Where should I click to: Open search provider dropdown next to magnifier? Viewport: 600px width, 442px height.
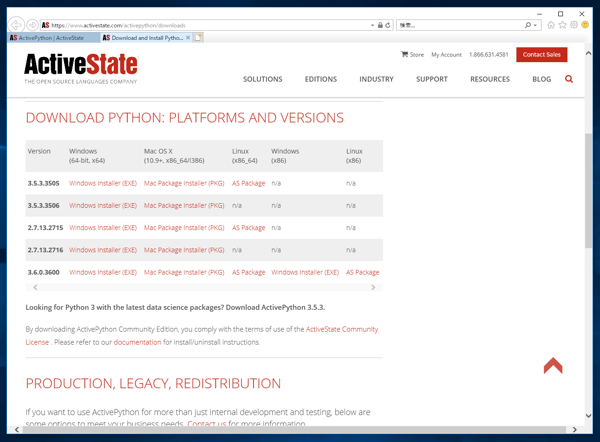coord(535,25)
